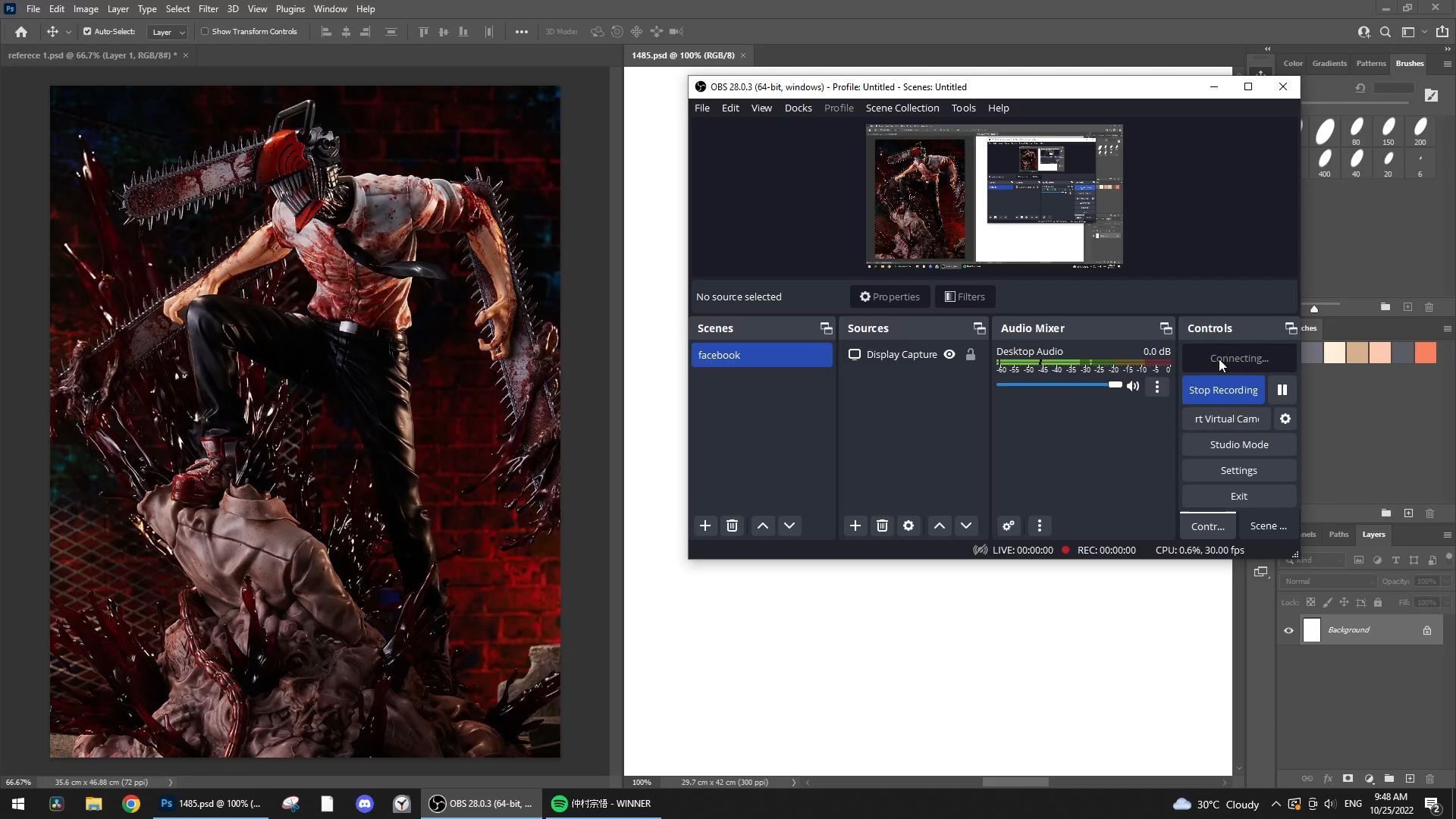The width and height of the screenshot is (1456, 819).
Task: Open Photoshop Brushes panel menu
Action: click(x=1447, y=64)
